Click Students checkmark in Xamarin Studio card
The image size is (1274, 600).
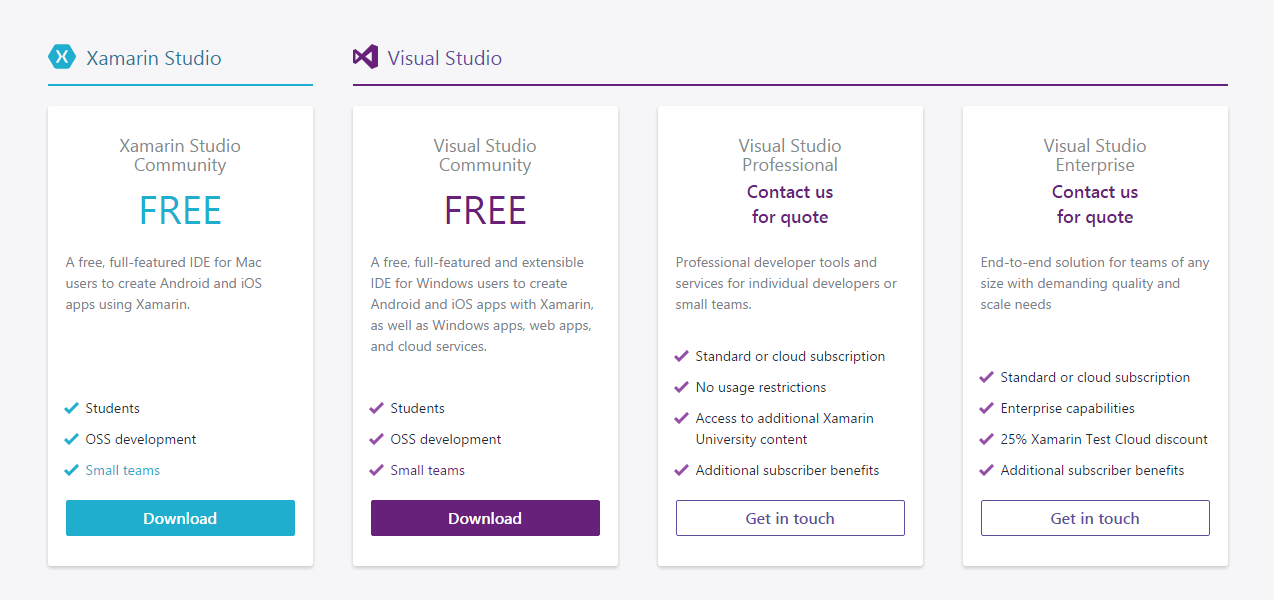(x=72, y=408)
